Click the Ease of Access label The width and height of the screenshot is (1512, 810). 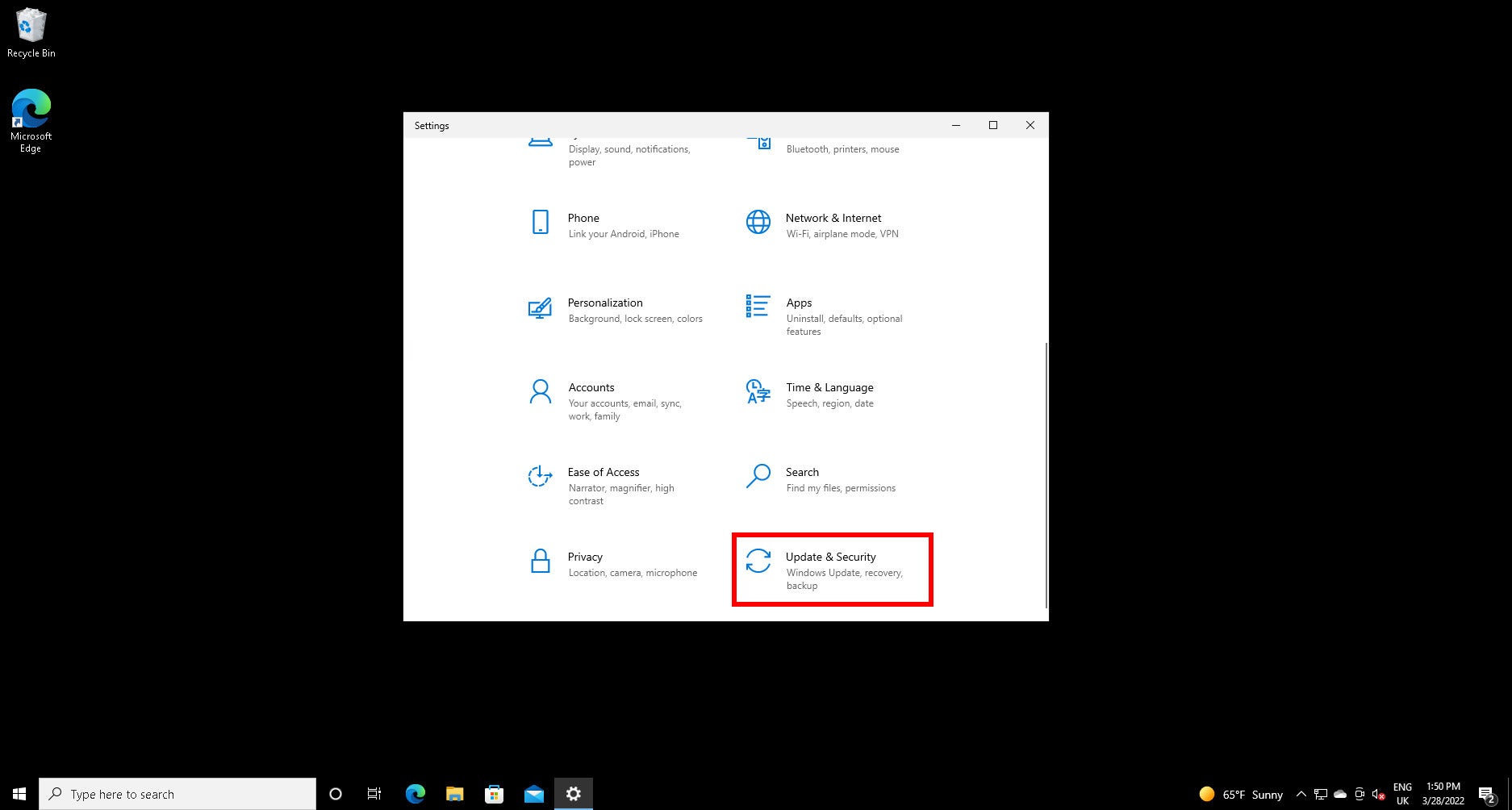coord(604,472)
